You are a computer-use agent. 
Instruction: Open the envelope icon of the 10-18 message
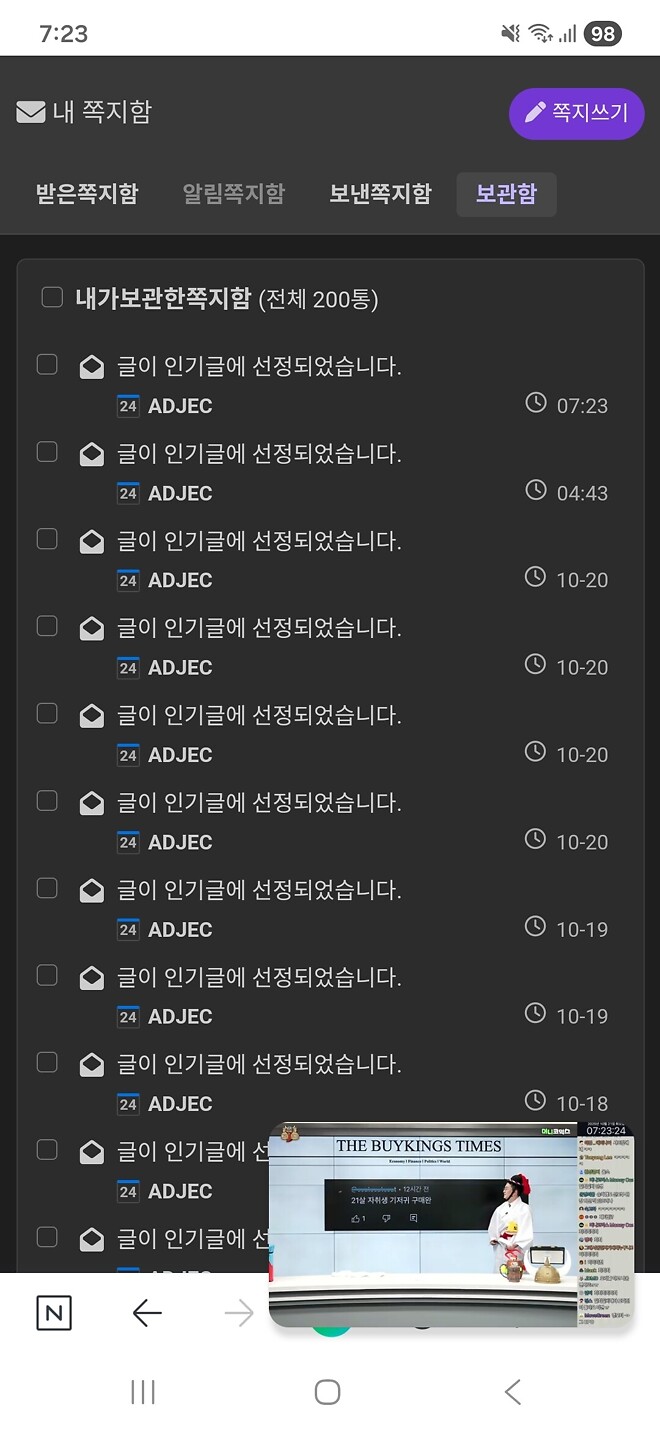coord(91,1064)
